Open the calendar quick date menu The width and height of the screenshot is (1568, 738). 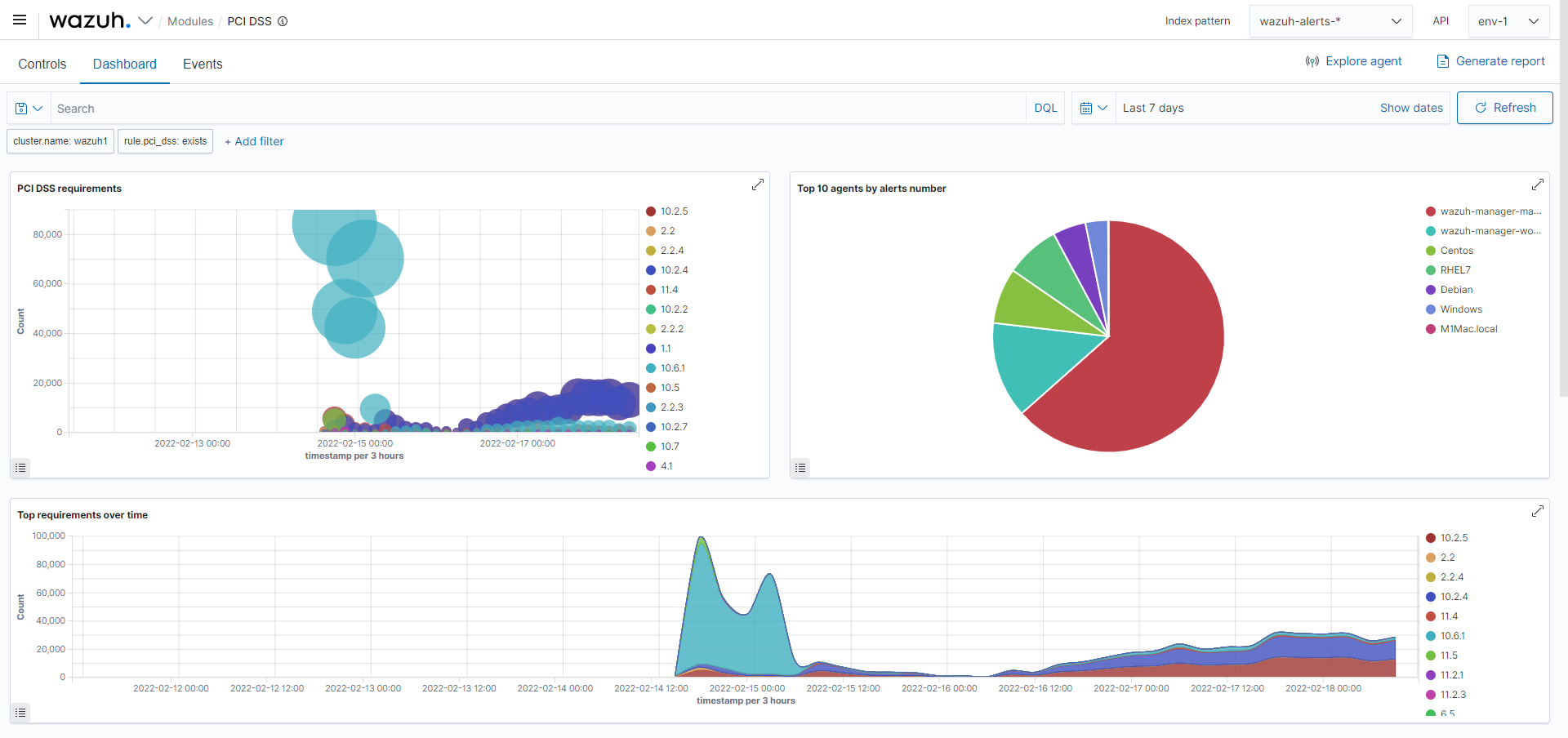(1093, 109)
